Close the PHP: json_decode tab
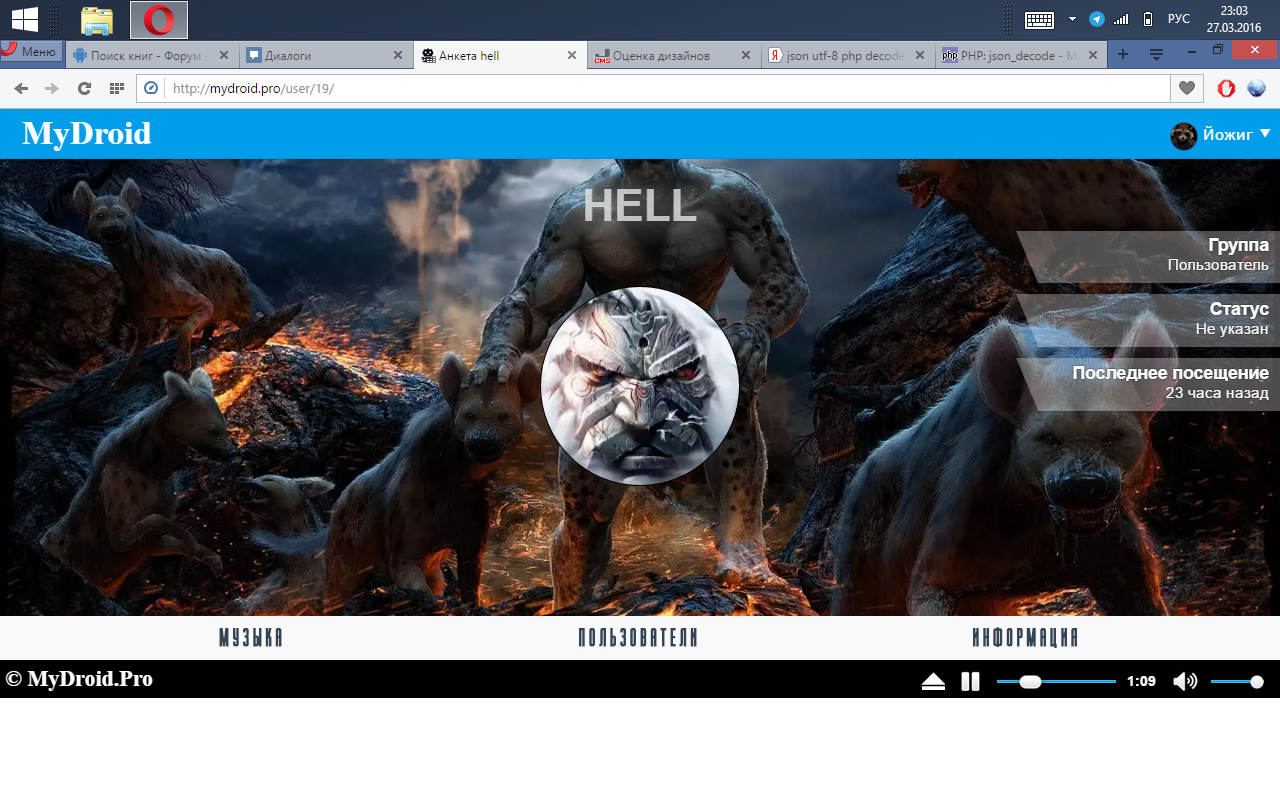1280x800 pixels. [x=1093, y=56]
